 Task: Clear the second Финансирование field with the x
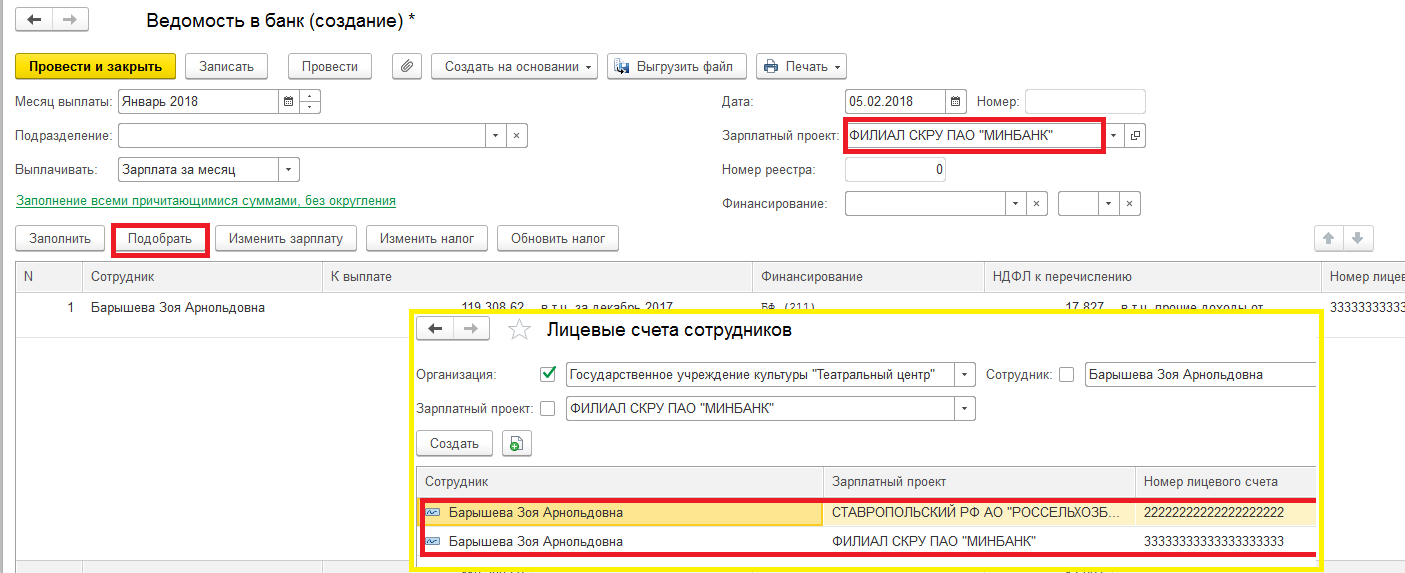click(x=1130, y=203)
